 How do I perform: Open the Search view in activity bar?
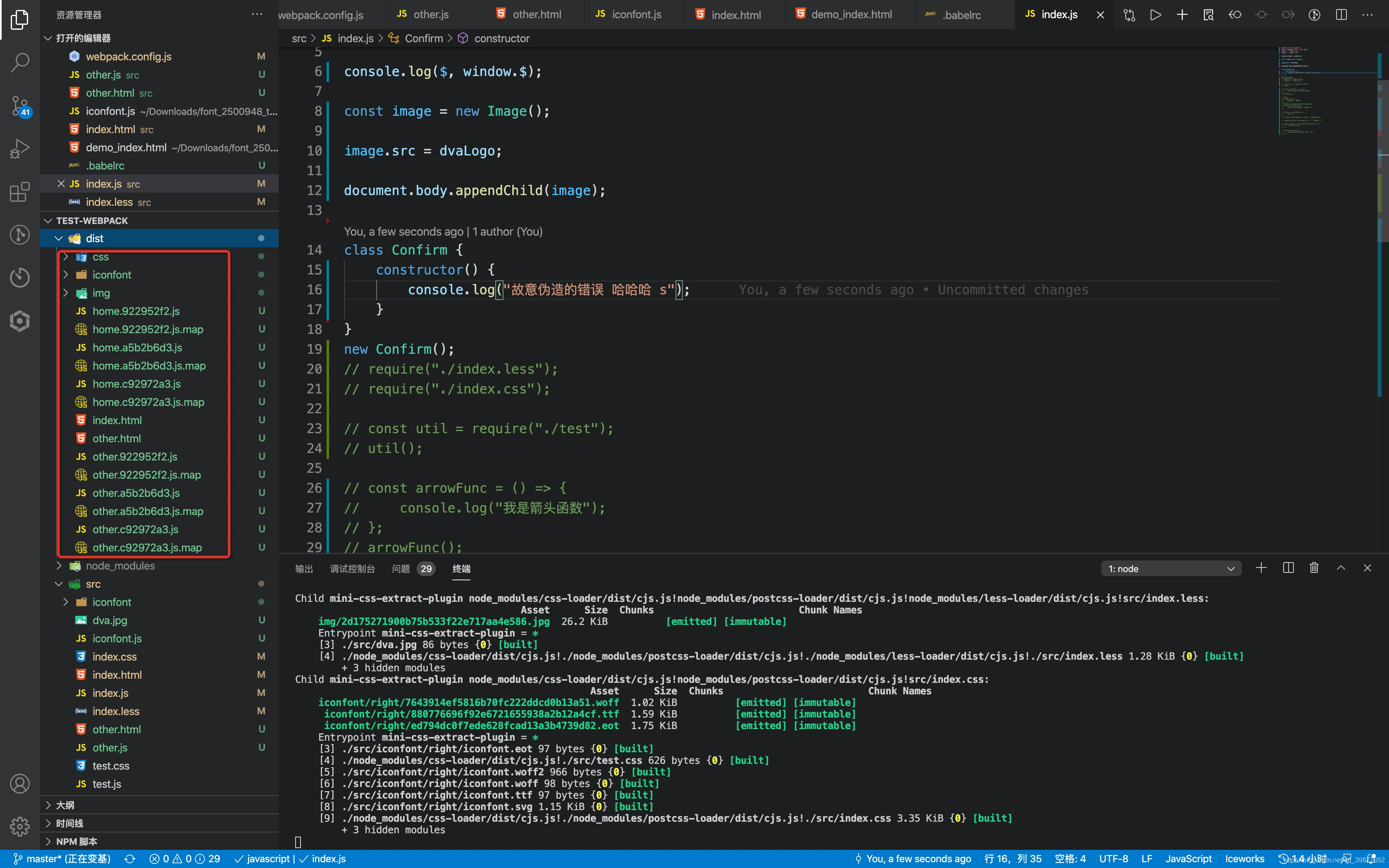[x=19, y=62]
